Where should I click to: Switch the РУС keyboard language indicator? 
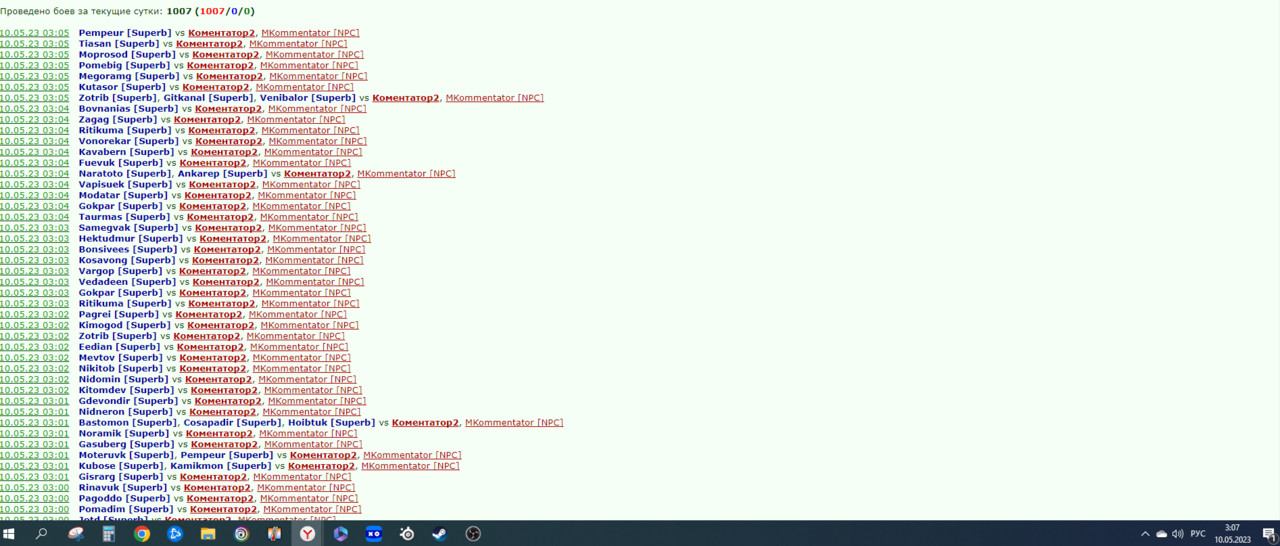[x=1198, y=534]
